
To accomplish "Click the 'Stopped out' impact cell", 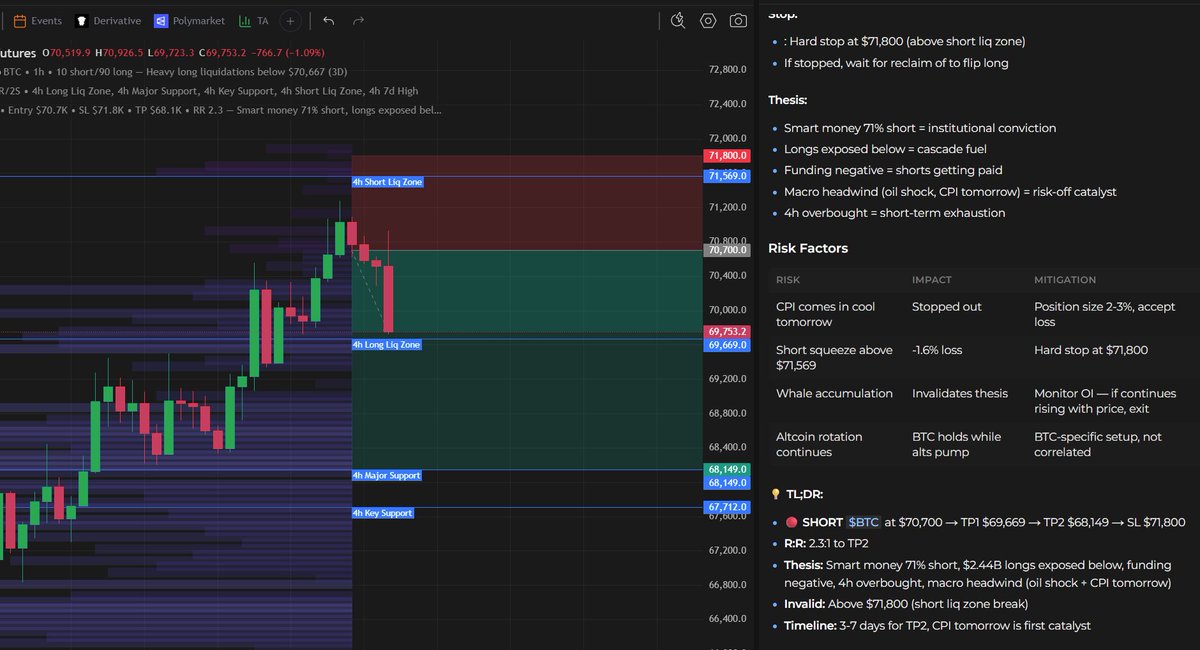I will click(x=947, y=307).
